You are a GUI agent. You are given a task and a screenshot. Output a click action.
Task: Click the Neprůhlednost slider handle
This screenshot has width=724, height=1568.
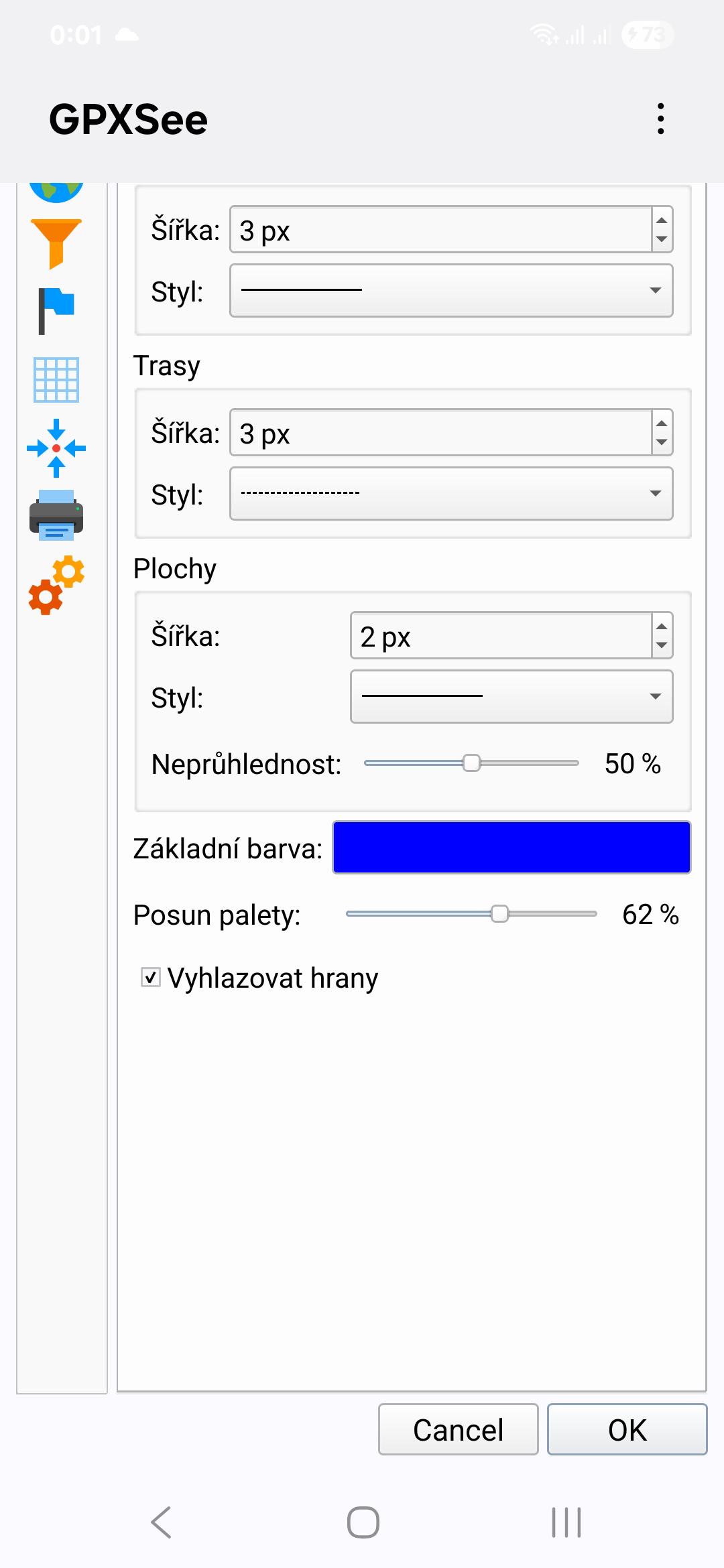click(x=472, y=763)
